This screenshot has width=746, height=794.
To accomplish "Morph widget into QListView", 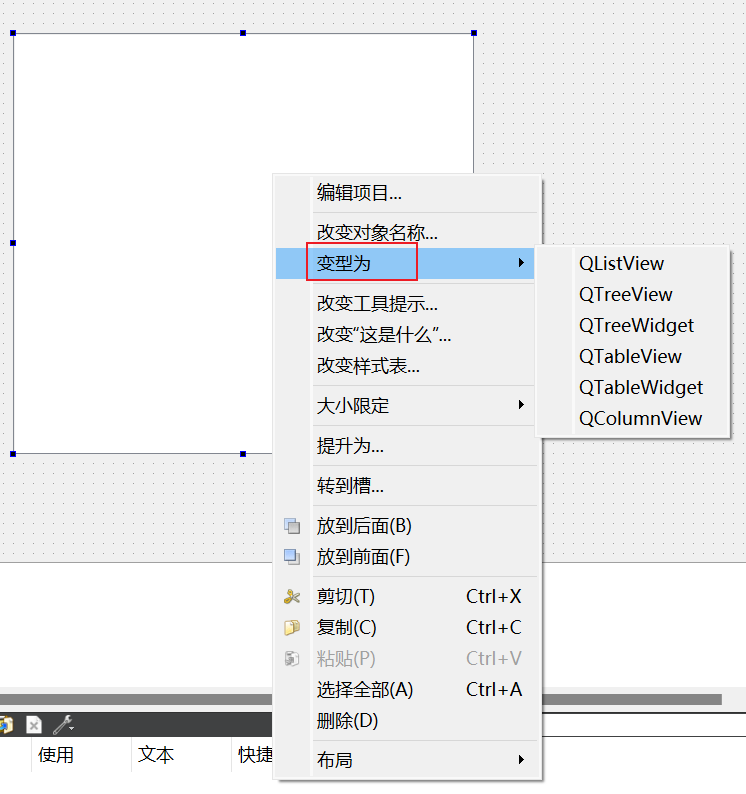I will coord(633,263).
